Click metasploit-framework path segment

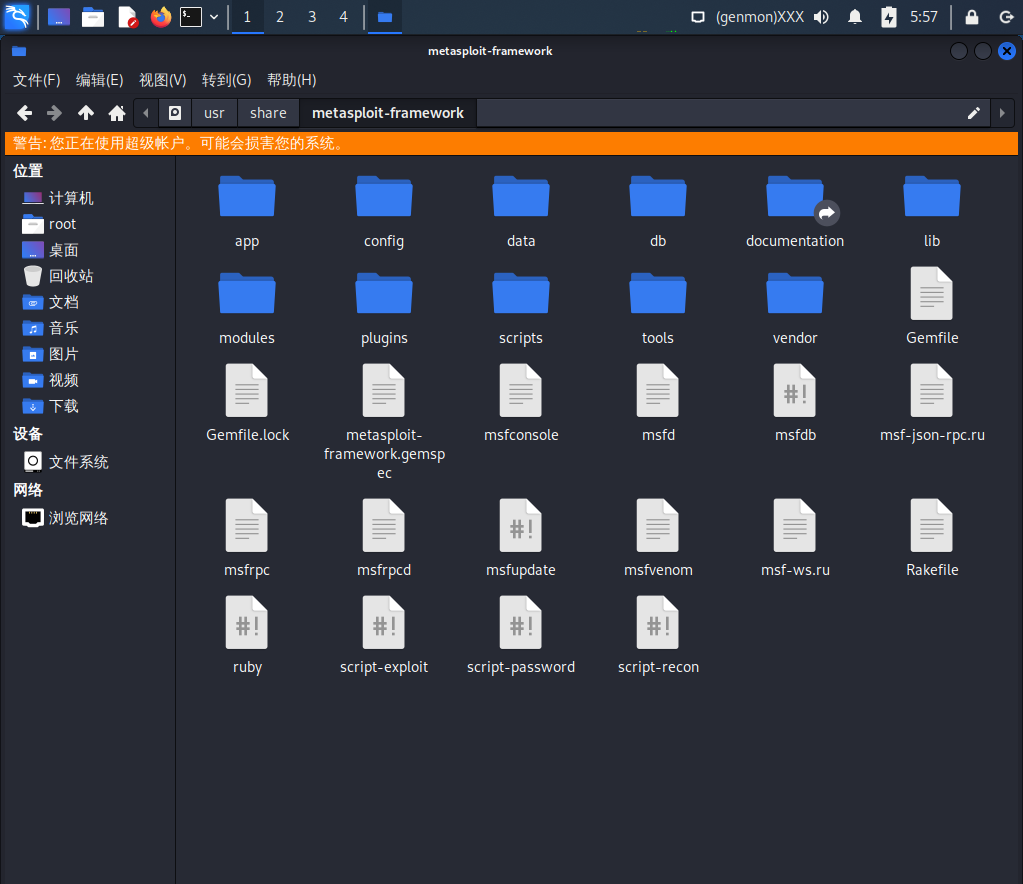pos(388,113)
